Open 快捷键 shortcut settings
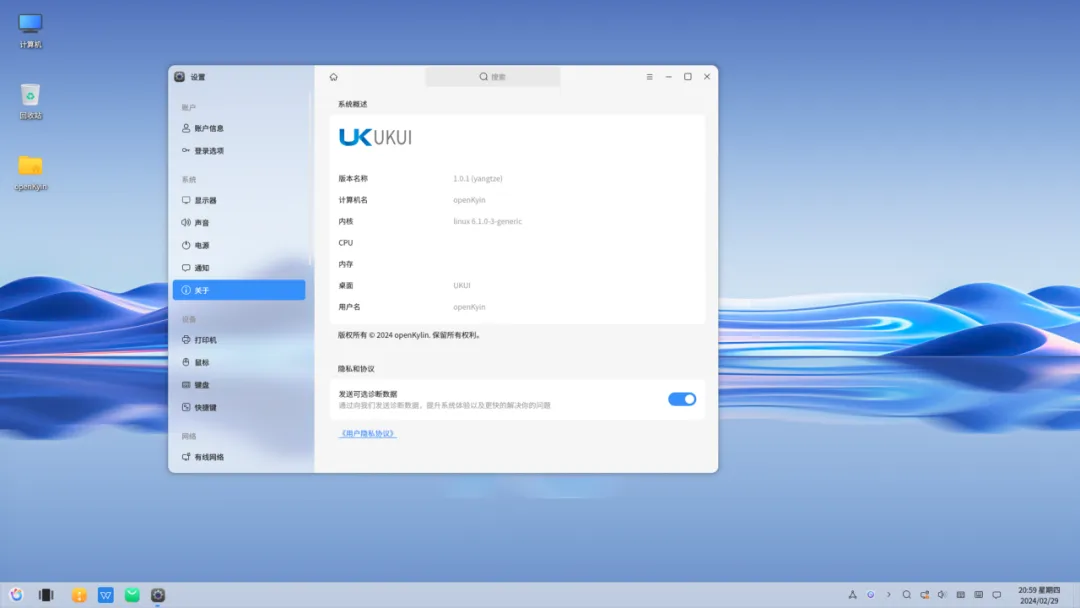Image resolution: width=1080 pixels, height=608 pixels. [x=239, y=408]
